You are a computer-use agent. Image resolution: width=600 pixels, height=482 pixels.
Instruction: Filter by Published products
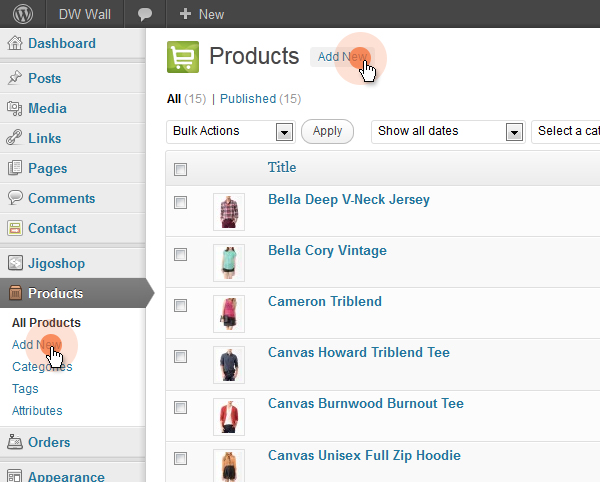(248, 99)
